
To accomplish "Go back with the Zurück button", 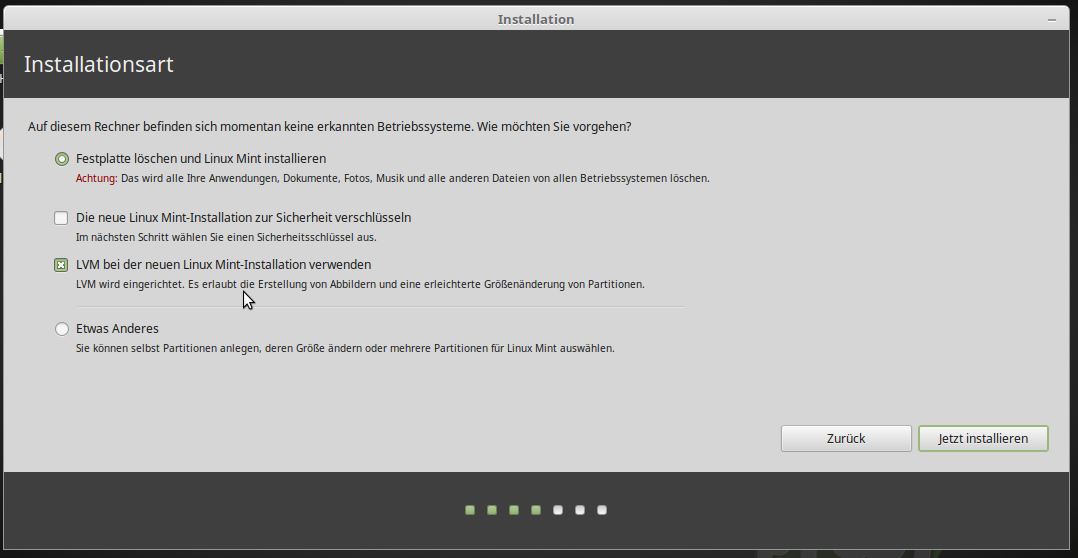I will point(846,438).
